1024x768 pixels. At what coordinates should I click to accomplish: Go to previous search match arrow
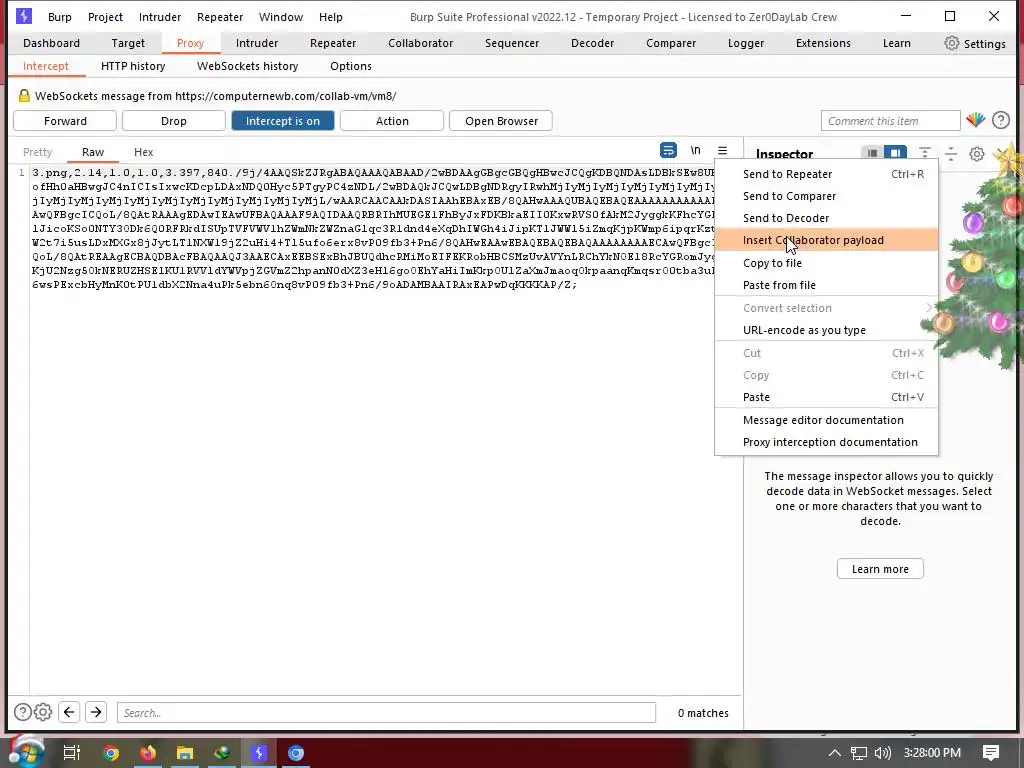coord(69,712)
